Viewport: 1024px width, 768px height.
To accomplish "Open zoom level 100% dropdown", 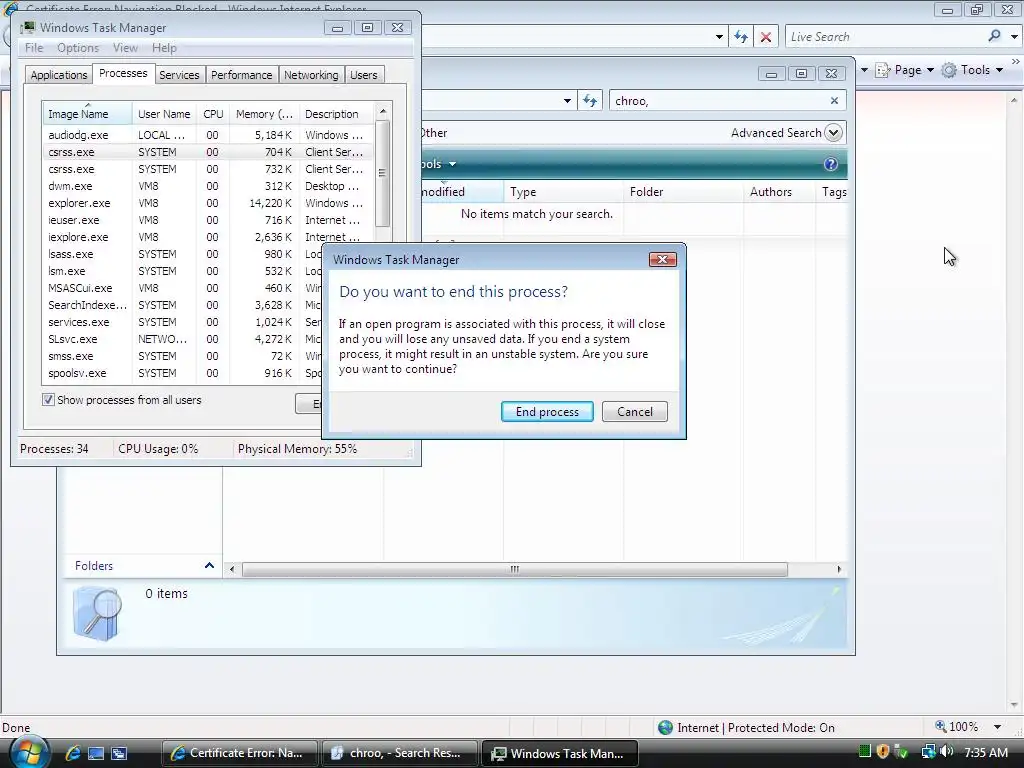I will click(997, 727).
